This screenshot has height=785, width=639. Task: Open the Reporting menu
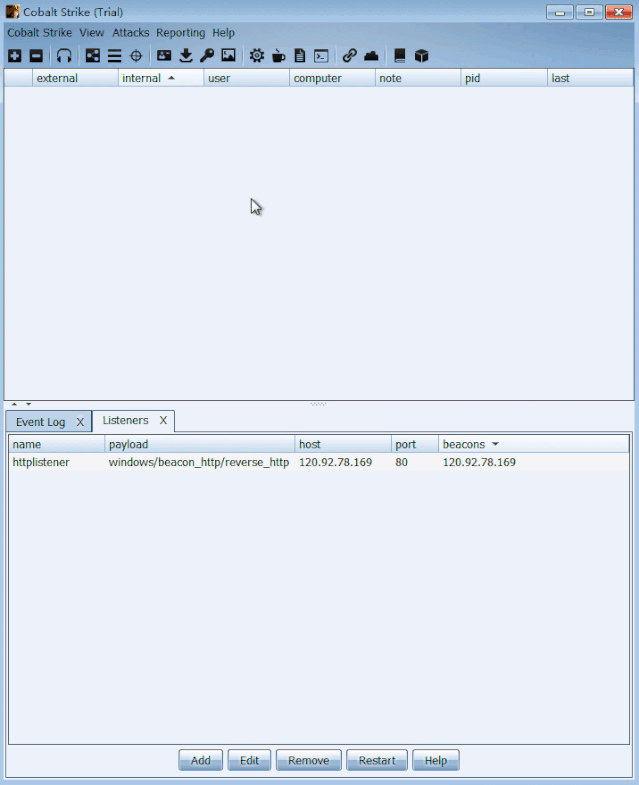[180, 33]
